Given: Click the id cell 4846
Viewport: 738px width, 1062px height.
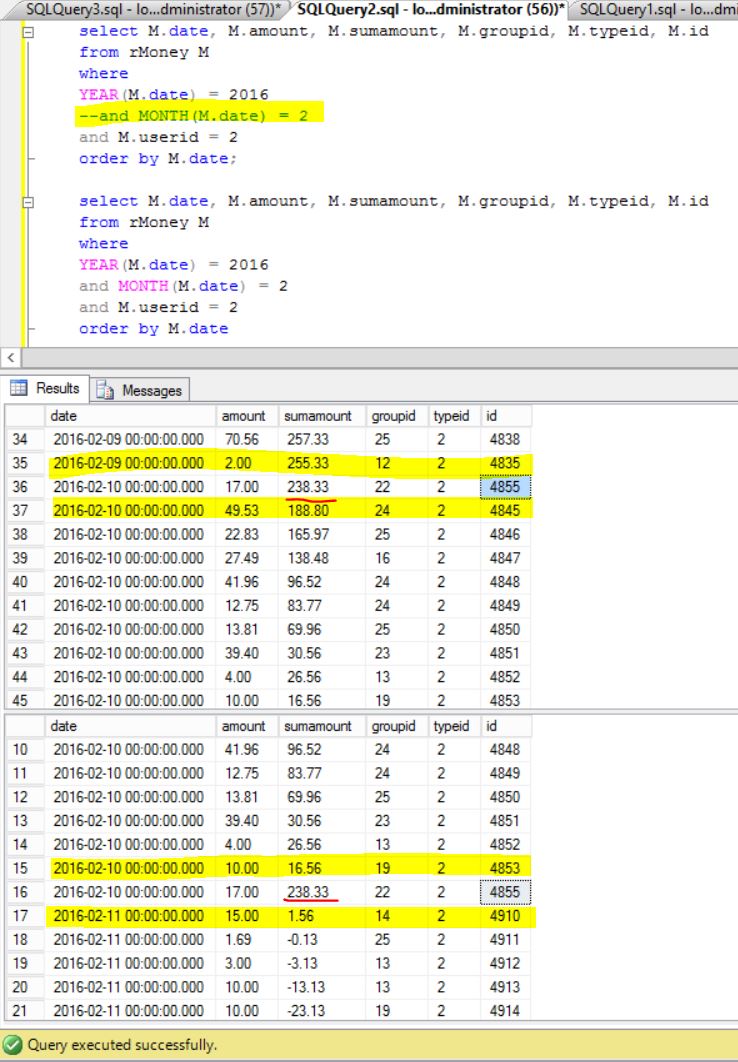Looking at the screenshot, I should 505,534.
